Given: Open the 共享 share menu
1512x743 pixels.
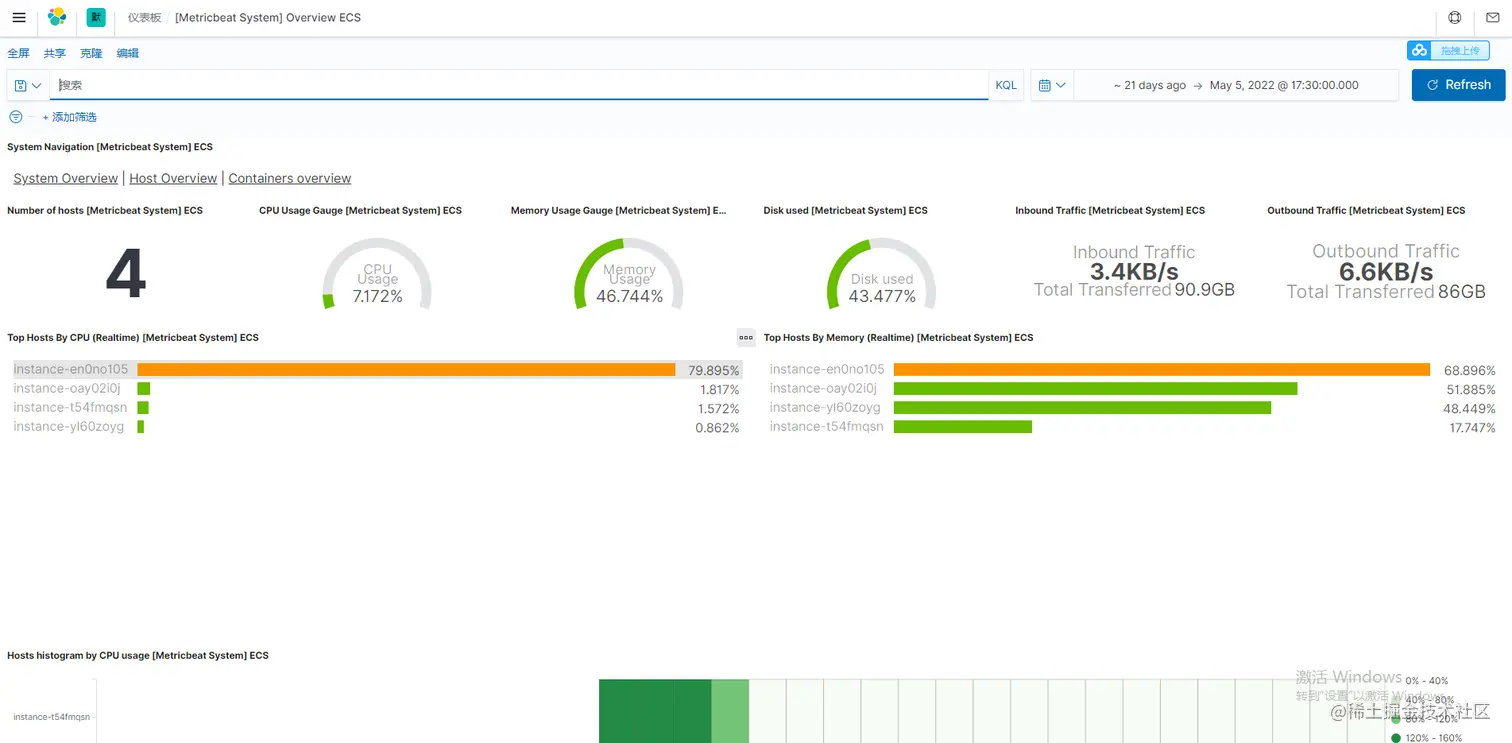Looking at the screenshot, I should coord(55,53).
